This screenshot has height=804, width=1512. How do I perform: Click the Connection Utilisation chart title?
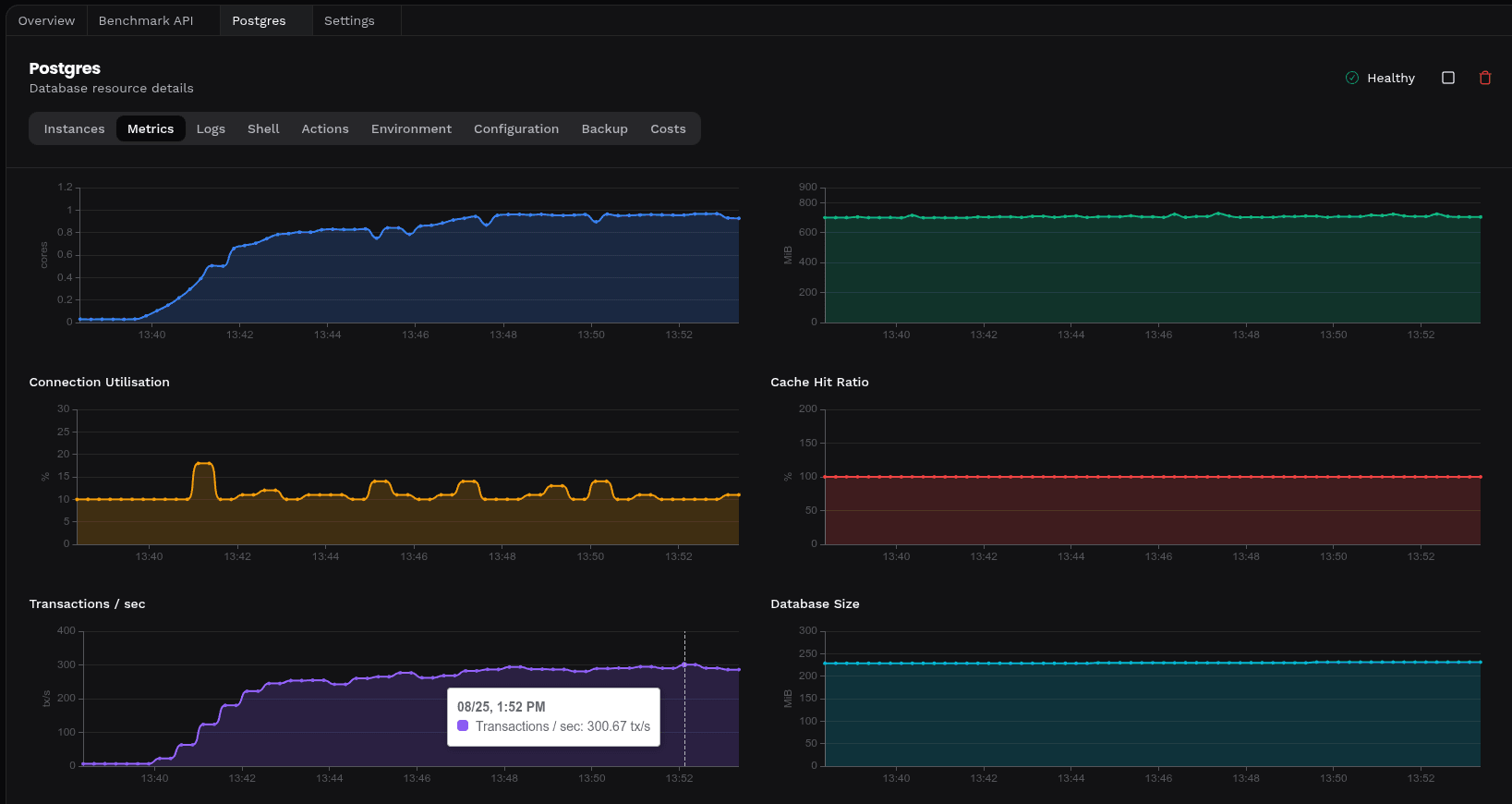coord(100,382)
